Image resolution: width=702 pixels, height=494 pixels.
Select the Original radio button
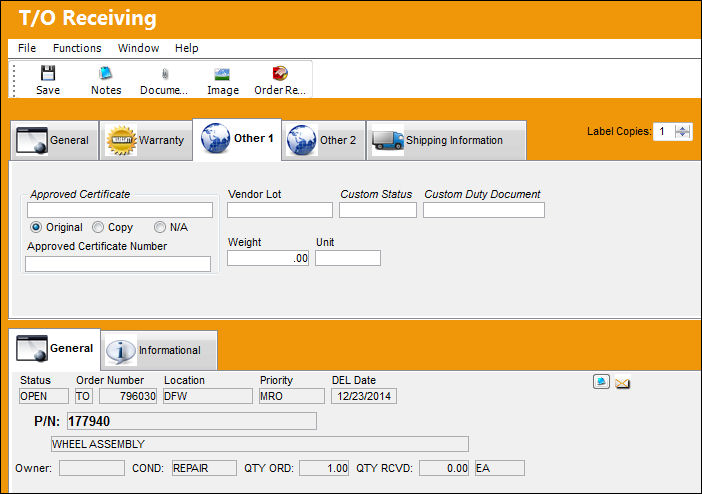point(36,227)
